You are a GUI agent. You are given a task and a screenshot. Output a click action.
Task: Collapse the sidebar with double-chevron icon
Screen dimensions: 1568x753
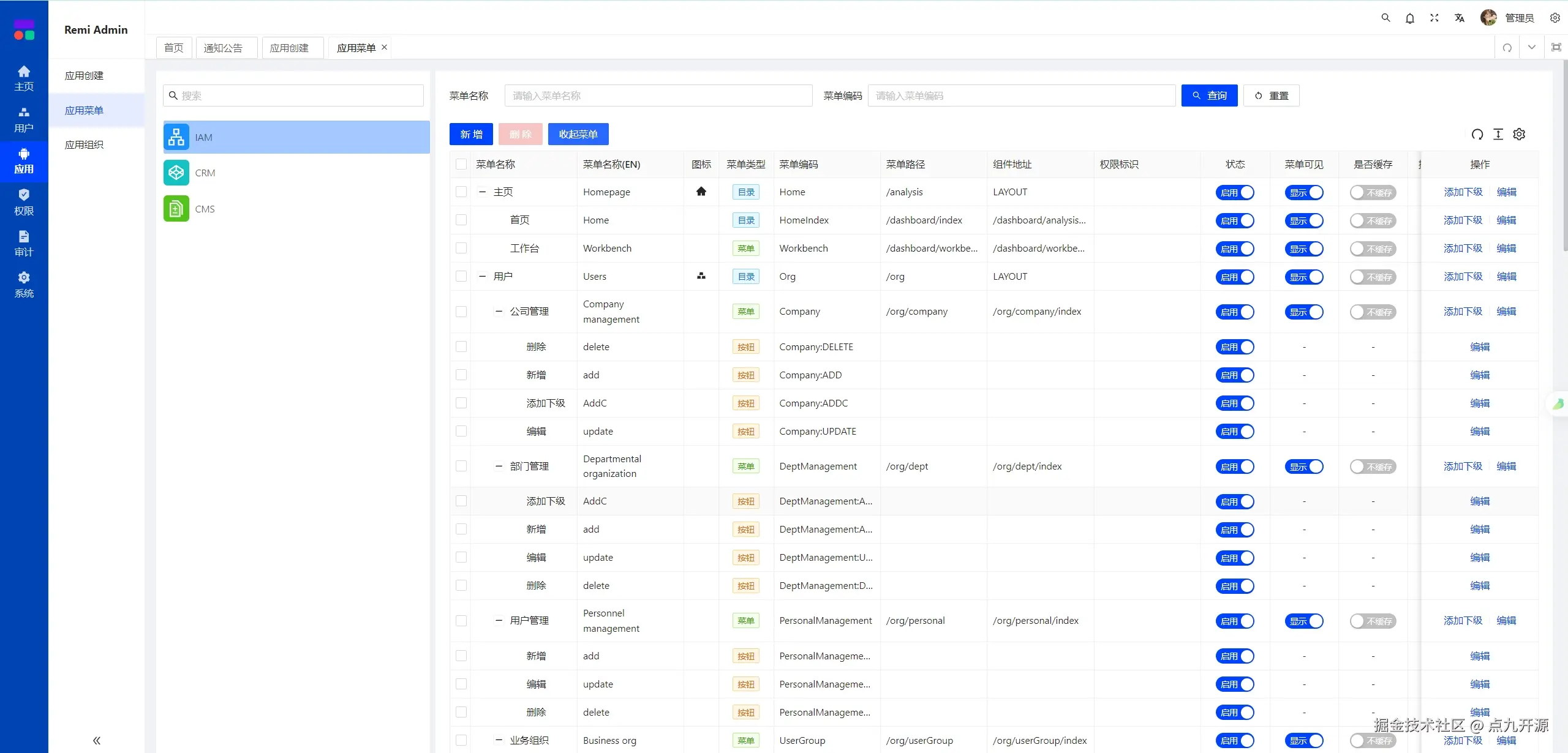96,740
